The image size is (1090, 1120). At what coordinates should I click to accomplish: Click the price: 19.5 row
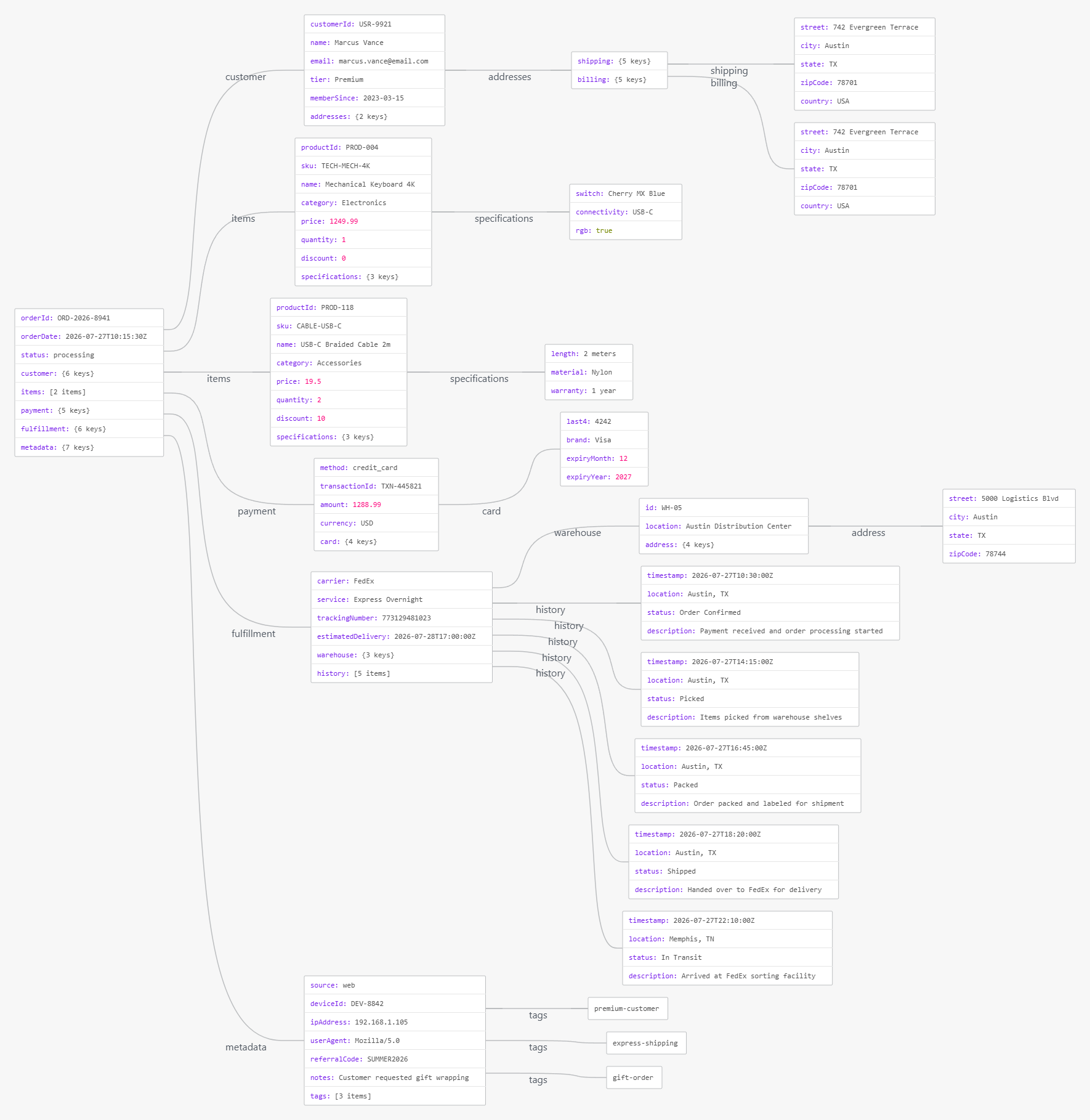point(339,381)
